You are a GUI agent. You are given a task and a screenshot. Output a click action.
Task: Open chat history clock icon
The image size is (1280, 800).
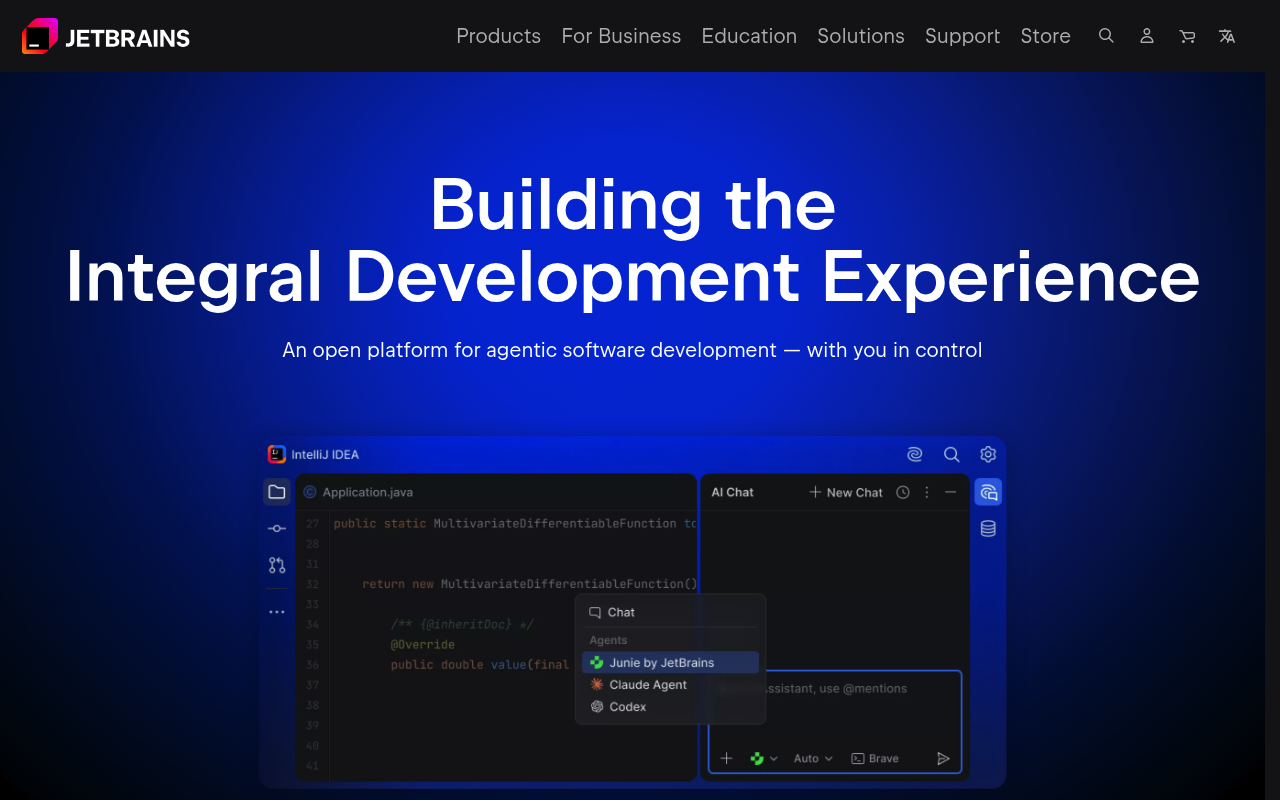[903, 492]
